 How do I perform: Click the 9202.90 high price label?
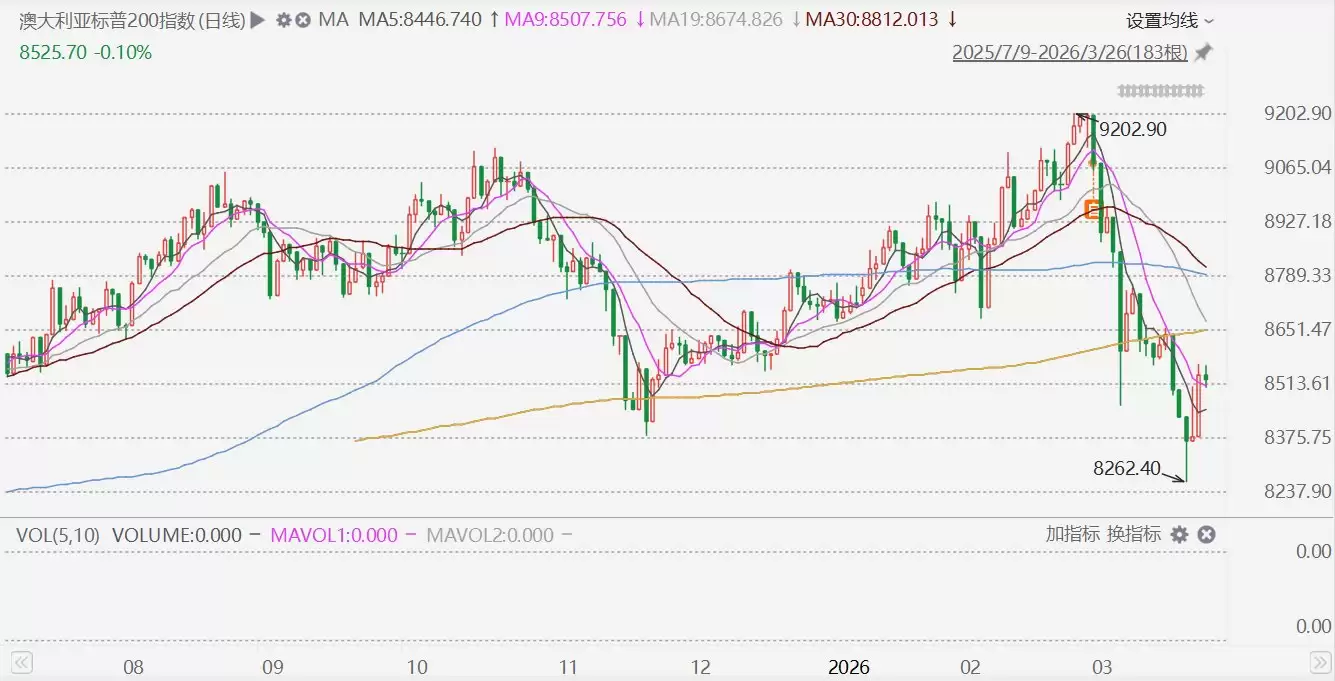tap(1132, 129)
